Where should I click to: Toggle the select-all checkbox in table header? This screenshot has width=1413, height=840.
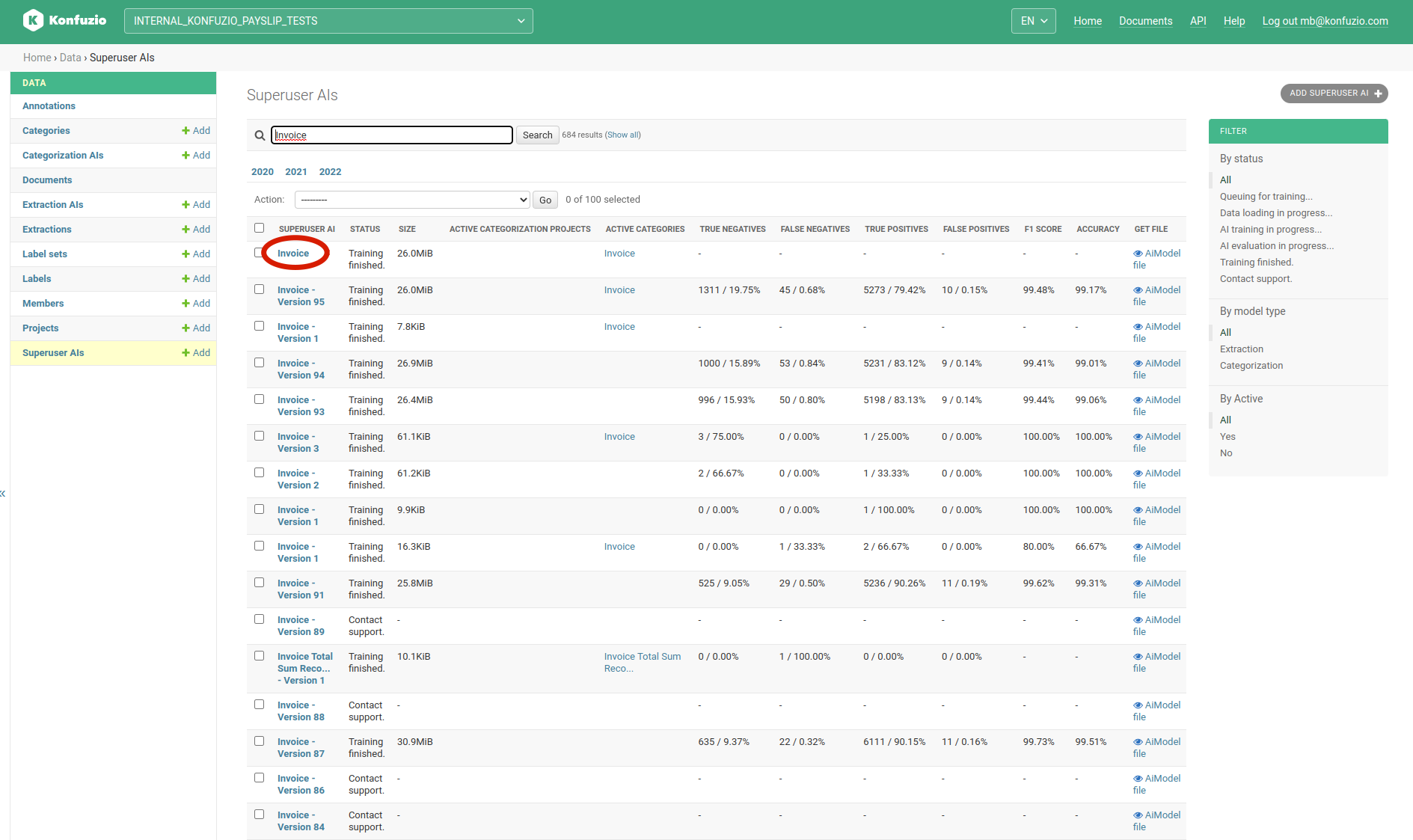pos(259,228)
